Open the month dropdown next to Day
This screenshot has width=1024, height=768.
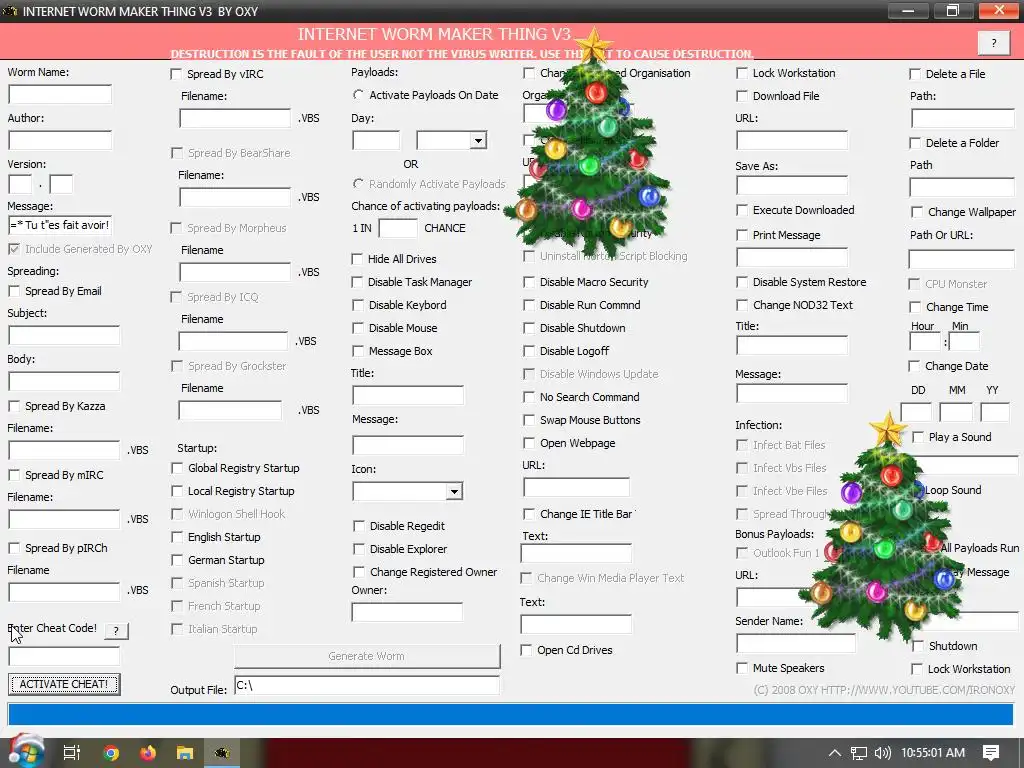coord(478,140)
